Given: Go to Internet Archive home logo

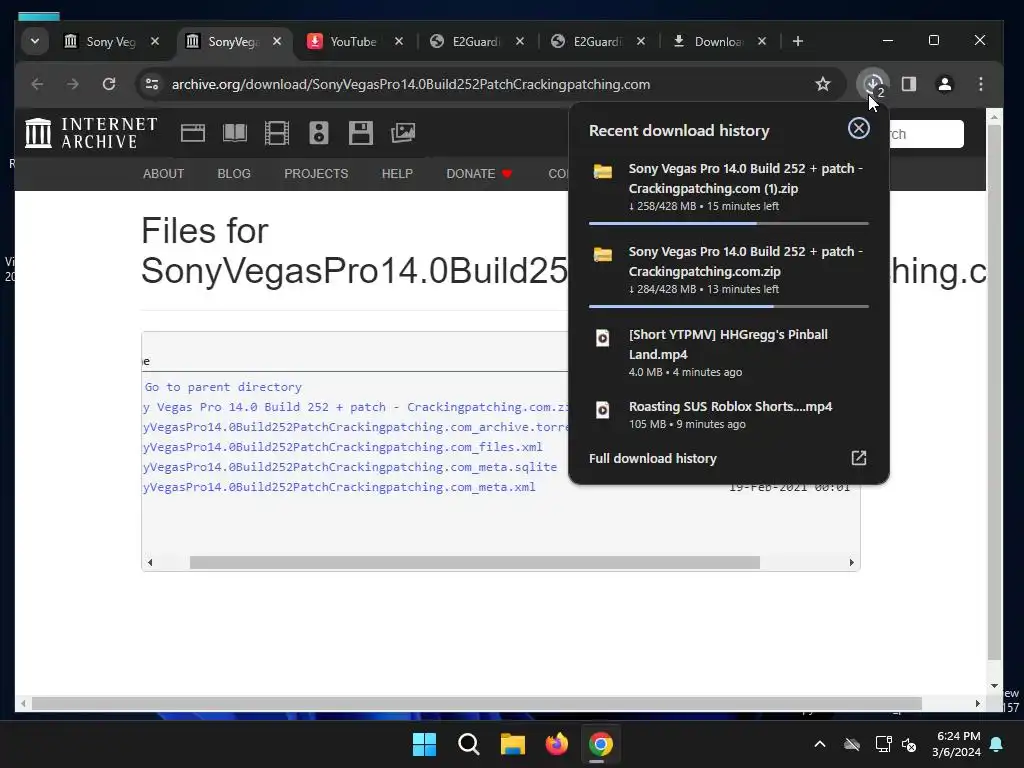Looking at the screenshot, I should 91,133.
